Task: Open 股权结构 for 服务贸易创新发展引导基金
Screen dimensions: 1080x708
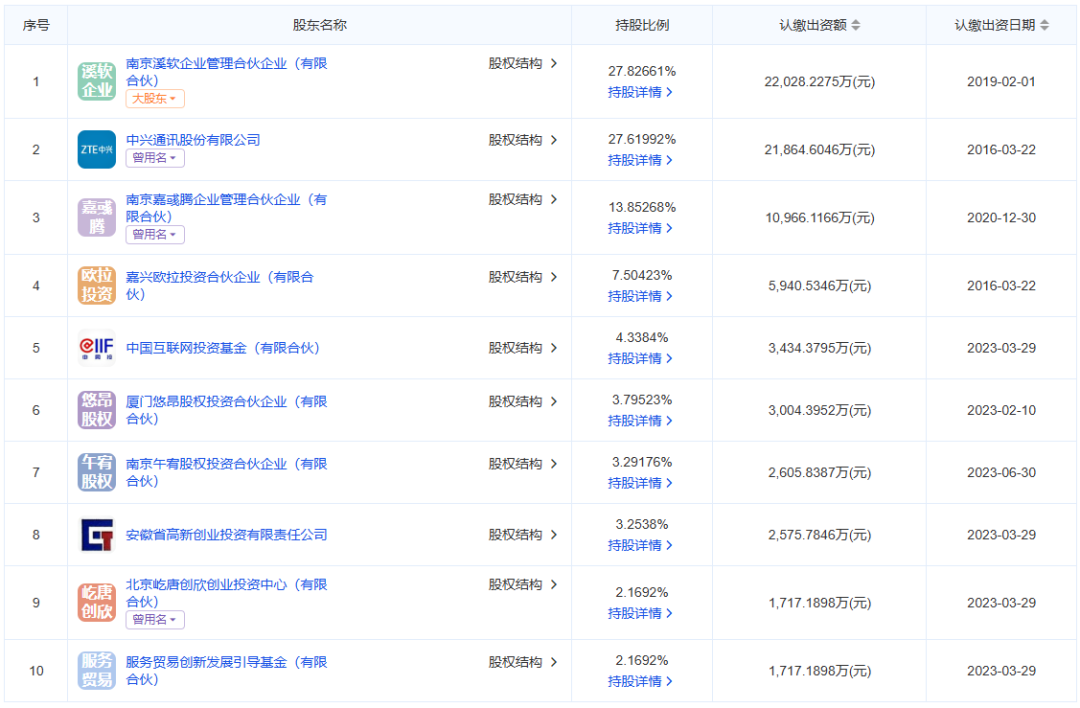Action: (523, 662)
